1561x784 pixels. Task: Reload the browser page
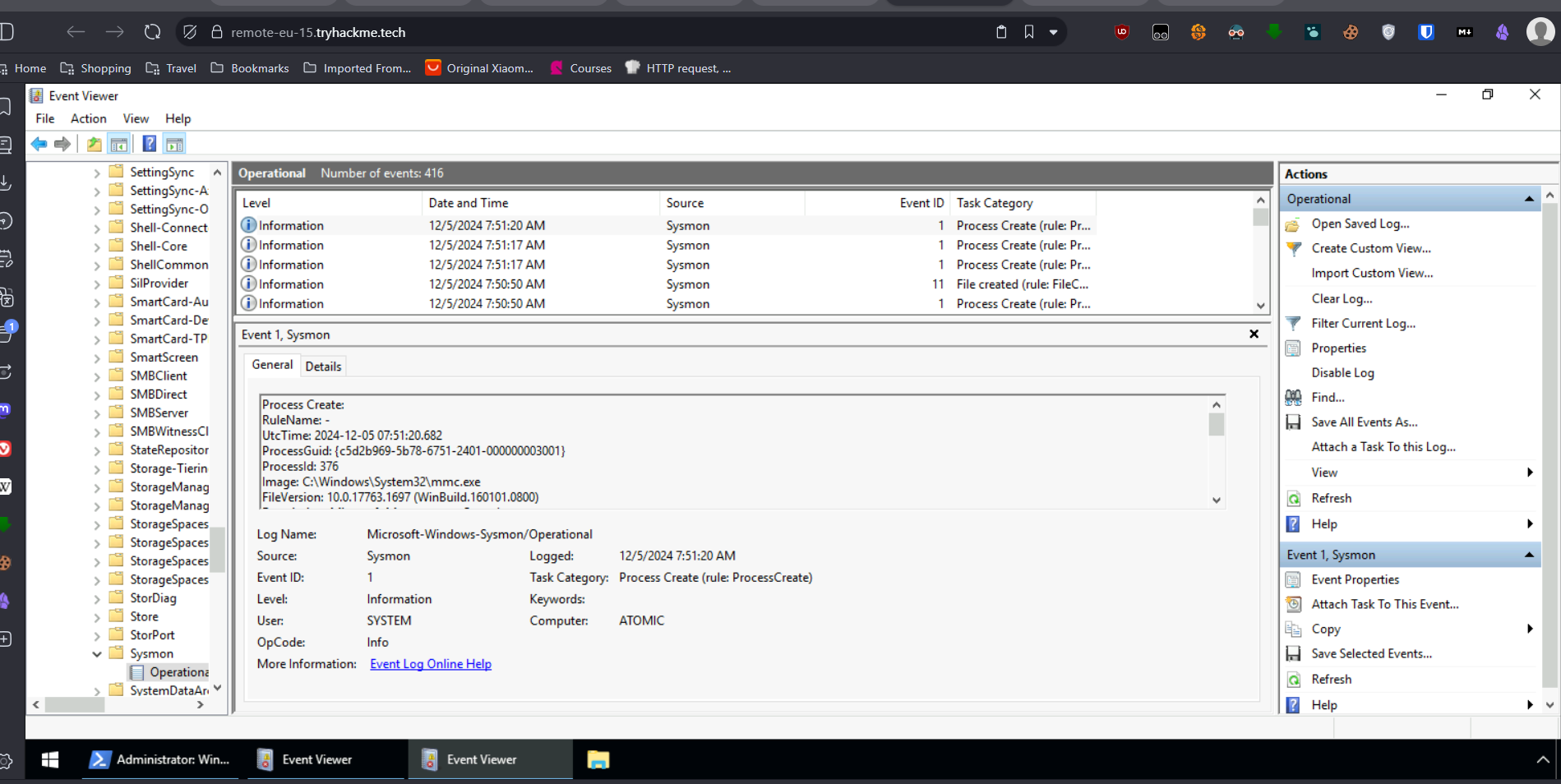tap(152, 32)
